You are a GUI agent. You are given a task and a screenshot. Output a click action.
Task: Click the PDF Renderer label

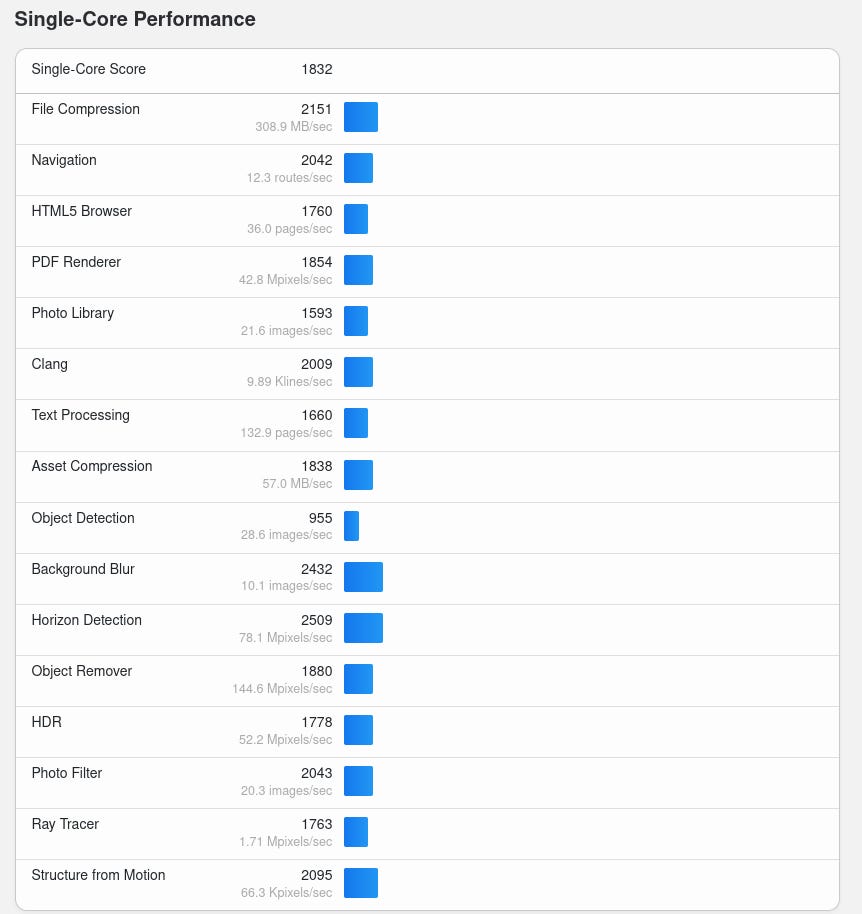(x=76, y=262)
